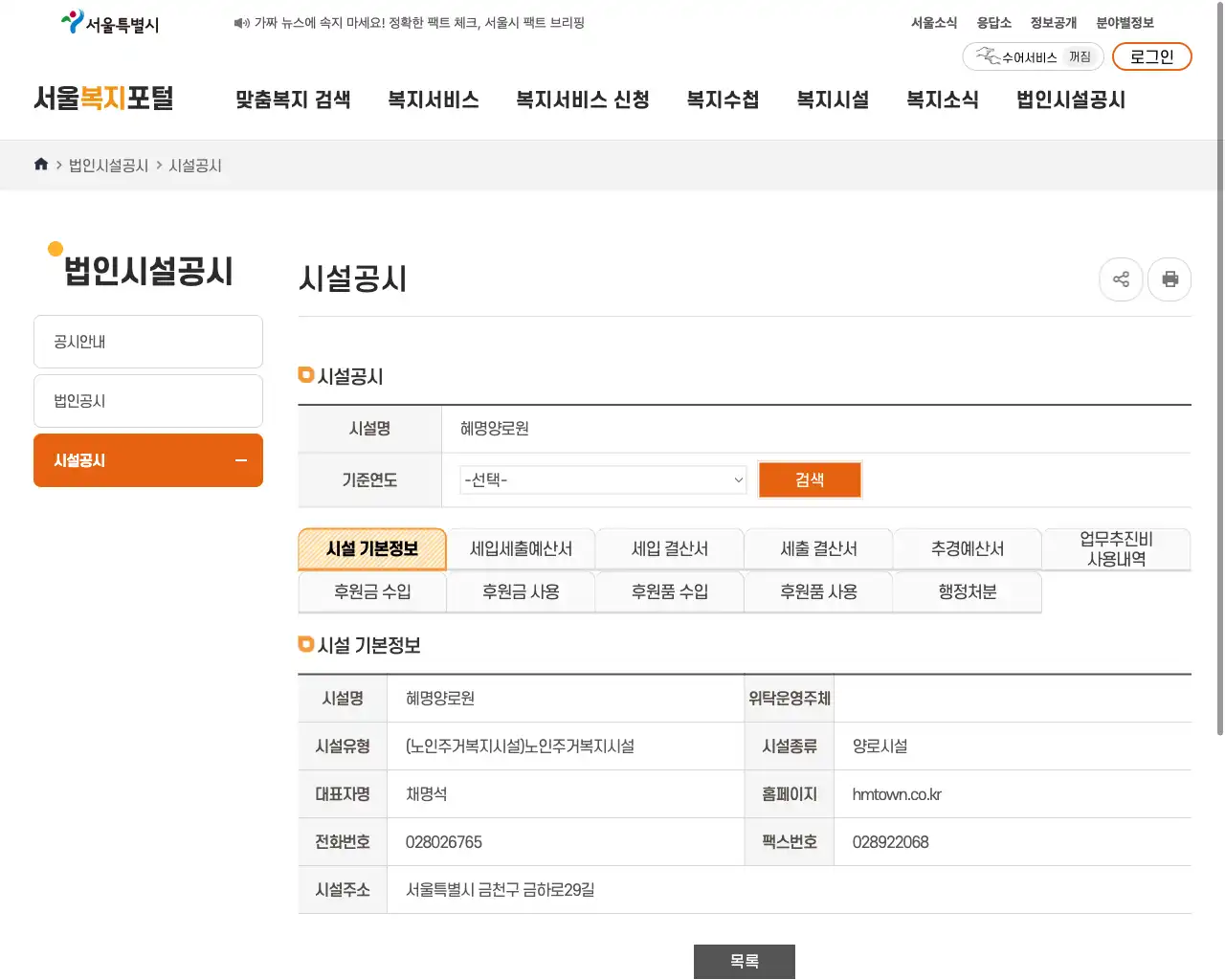Image resolution: width=1225 pixels, height=980 pixels.
Task: Click 공시안내 in sidebar
Action: coord(148,342)
